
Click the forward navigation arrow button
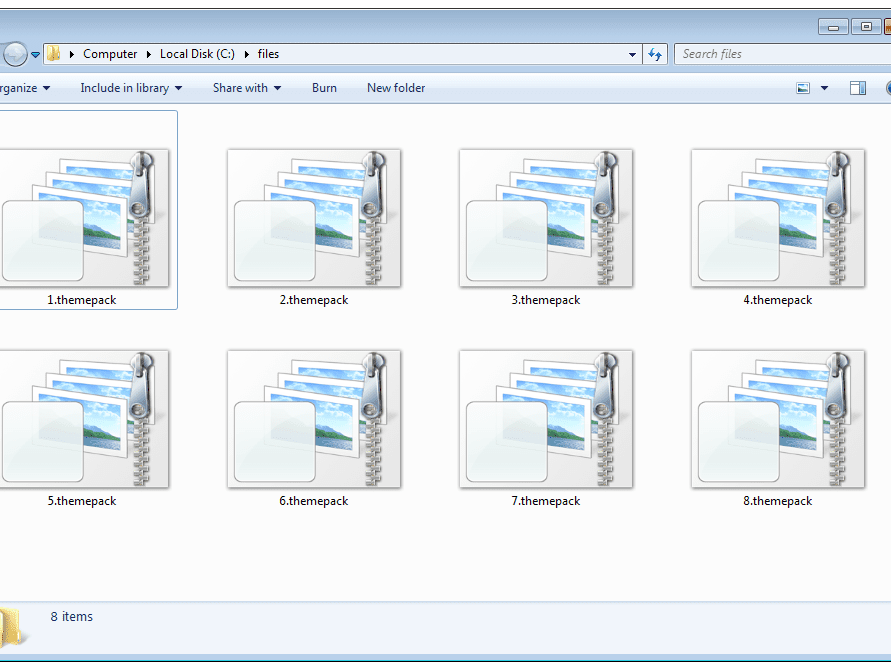point(15,55)
